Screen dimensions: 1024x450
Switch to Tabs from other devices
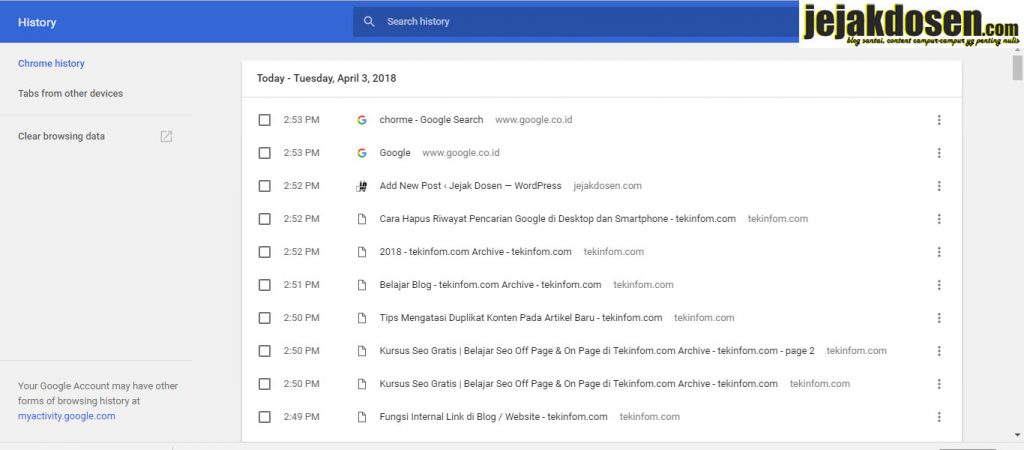point(71,93)
